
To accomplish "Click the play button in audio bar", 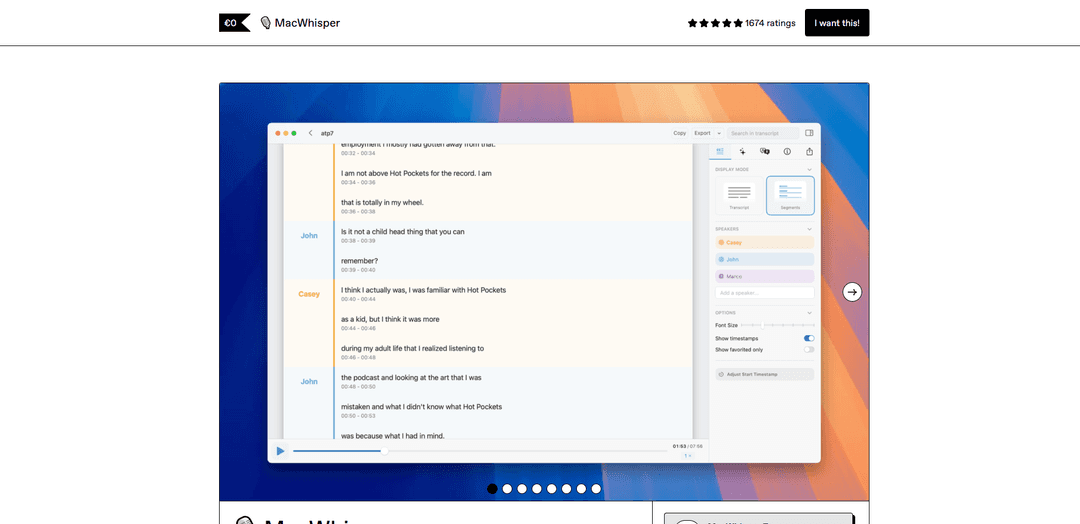I will coord(280,451).
